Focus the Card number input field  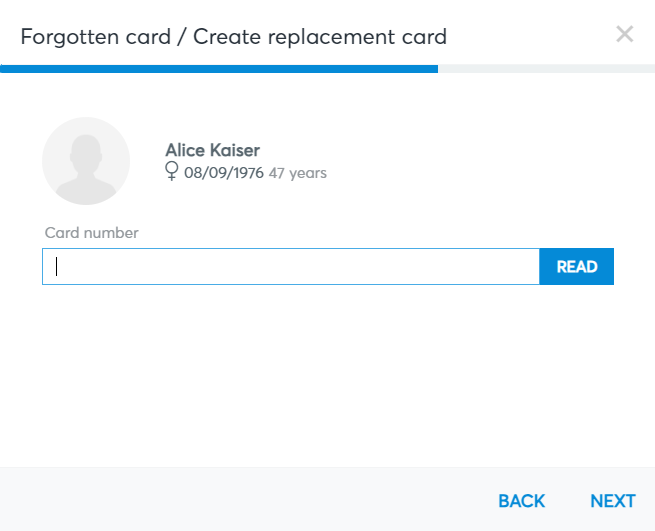[291, 267]
